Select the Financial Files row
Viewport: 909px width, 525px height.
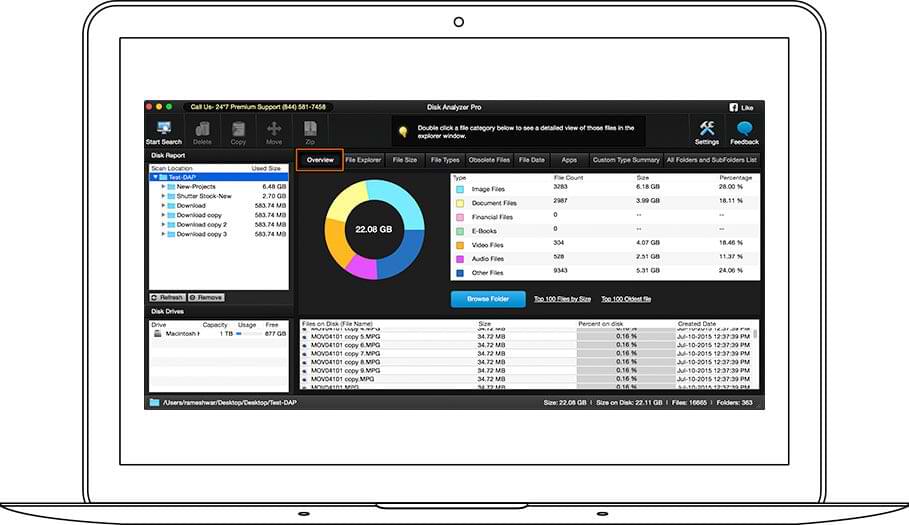(605, 217)
